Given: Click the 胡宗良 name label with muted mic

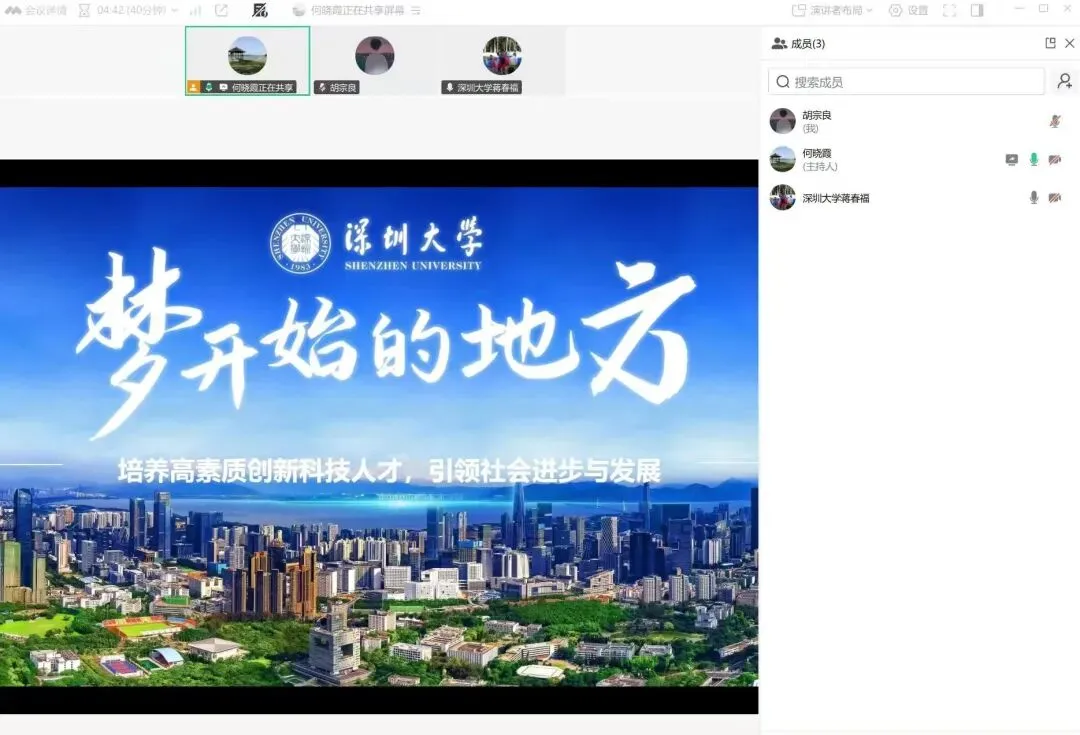Looking at the screenshot, I should pyautogui.click(x=337, y=87).
